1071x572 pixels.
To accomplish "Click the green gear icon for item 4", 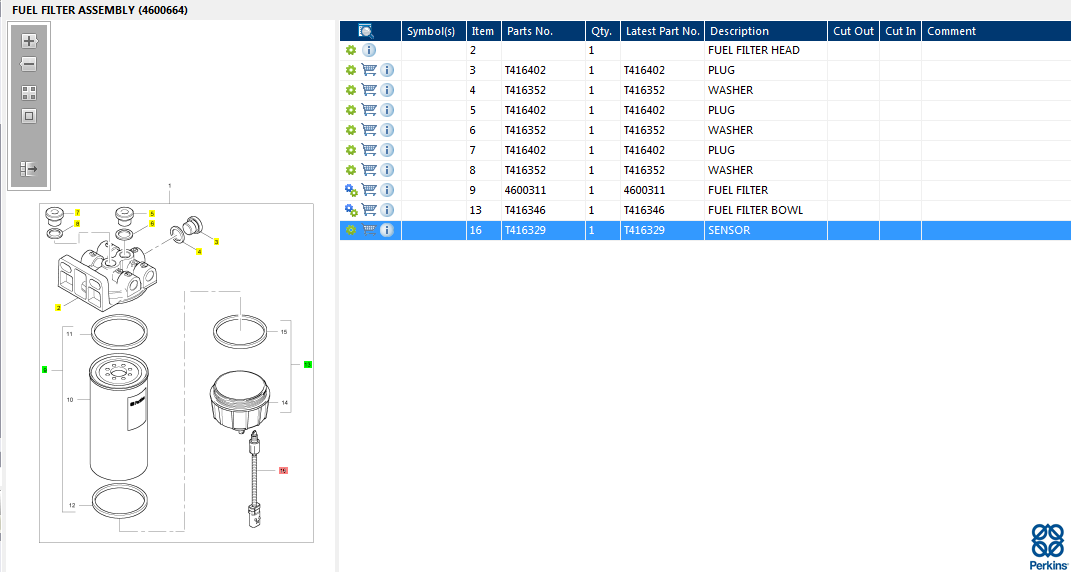I will (x=351, y=90).
